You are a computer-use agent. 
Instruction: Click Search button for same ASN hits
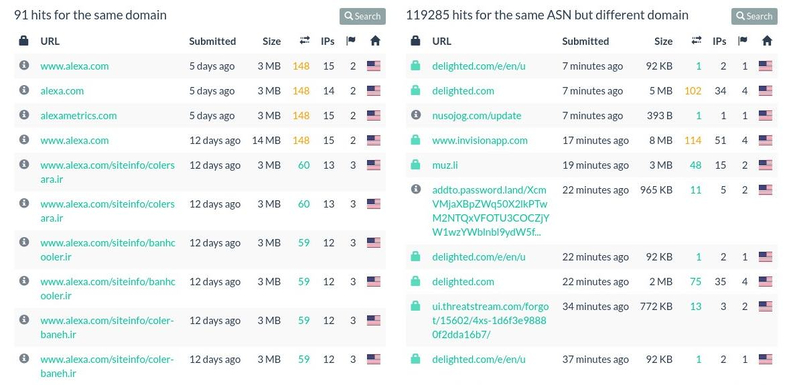(754, 16)
